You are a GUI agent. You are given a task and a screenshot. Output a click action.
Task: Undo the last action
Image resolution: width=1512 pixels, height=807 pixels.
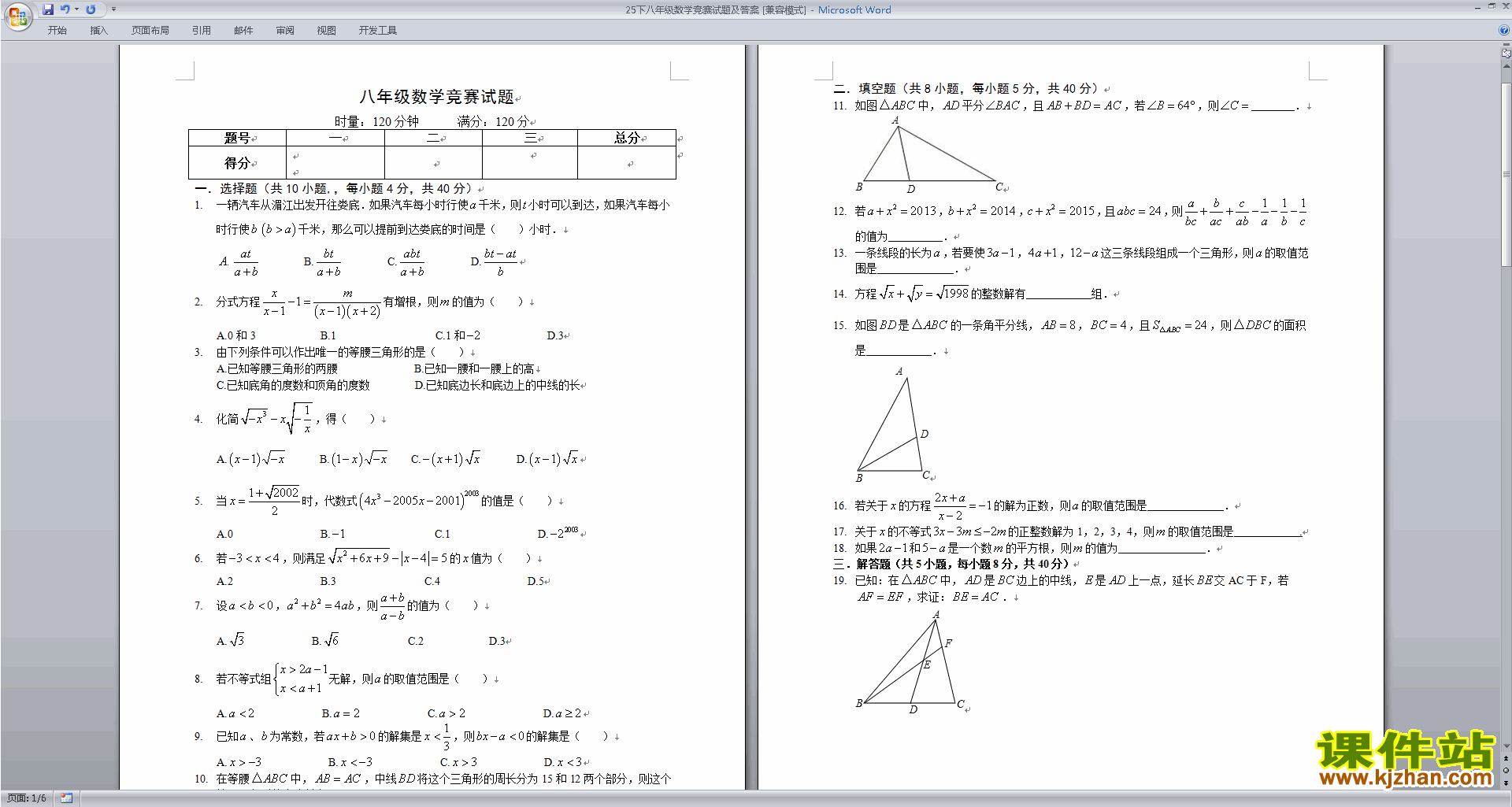pyautogui.click(x=65, y=9)
